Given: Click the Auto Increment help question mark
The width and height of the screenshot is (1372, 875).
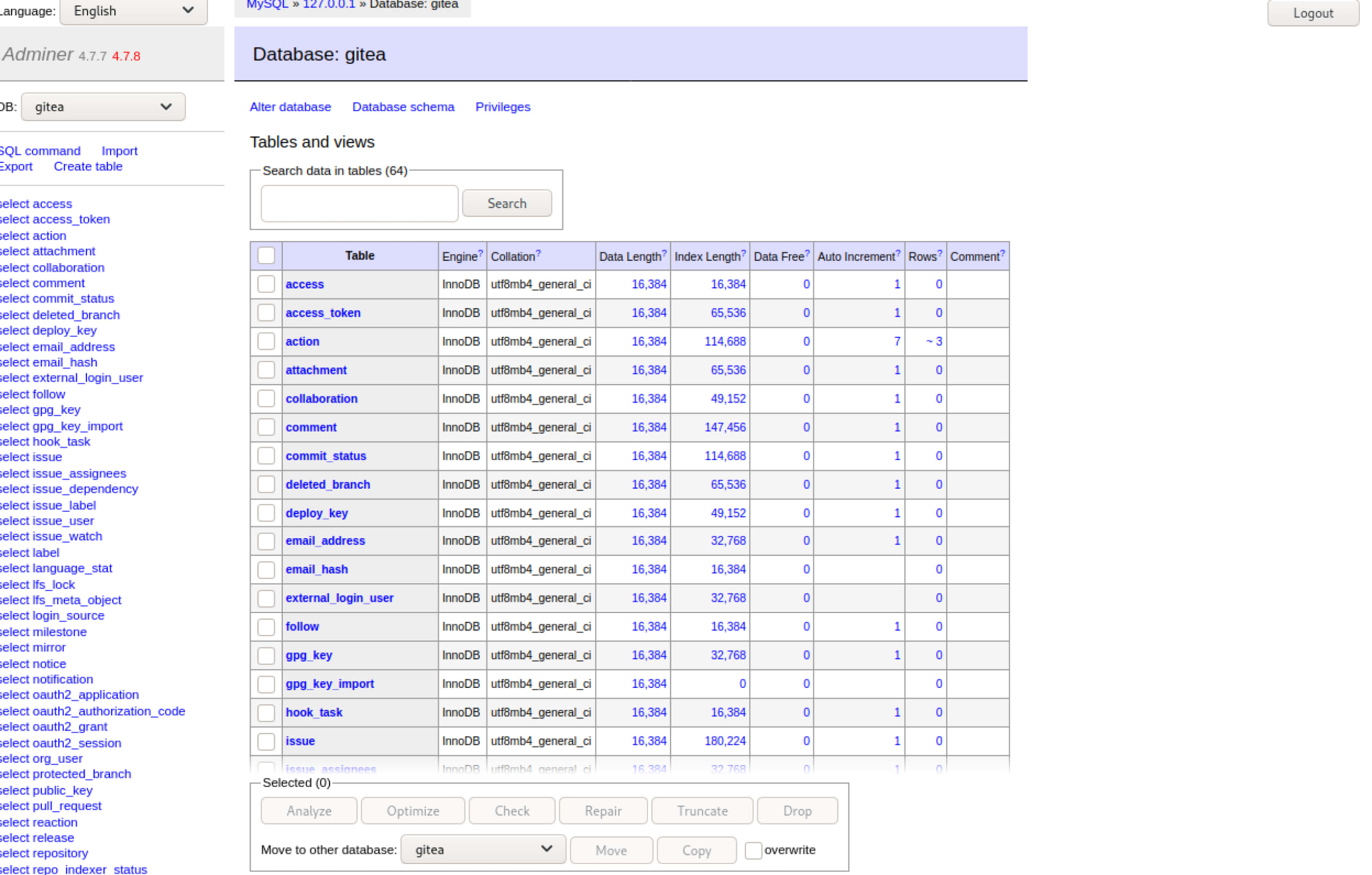Looking at the screenshot, I should point(898,253).
